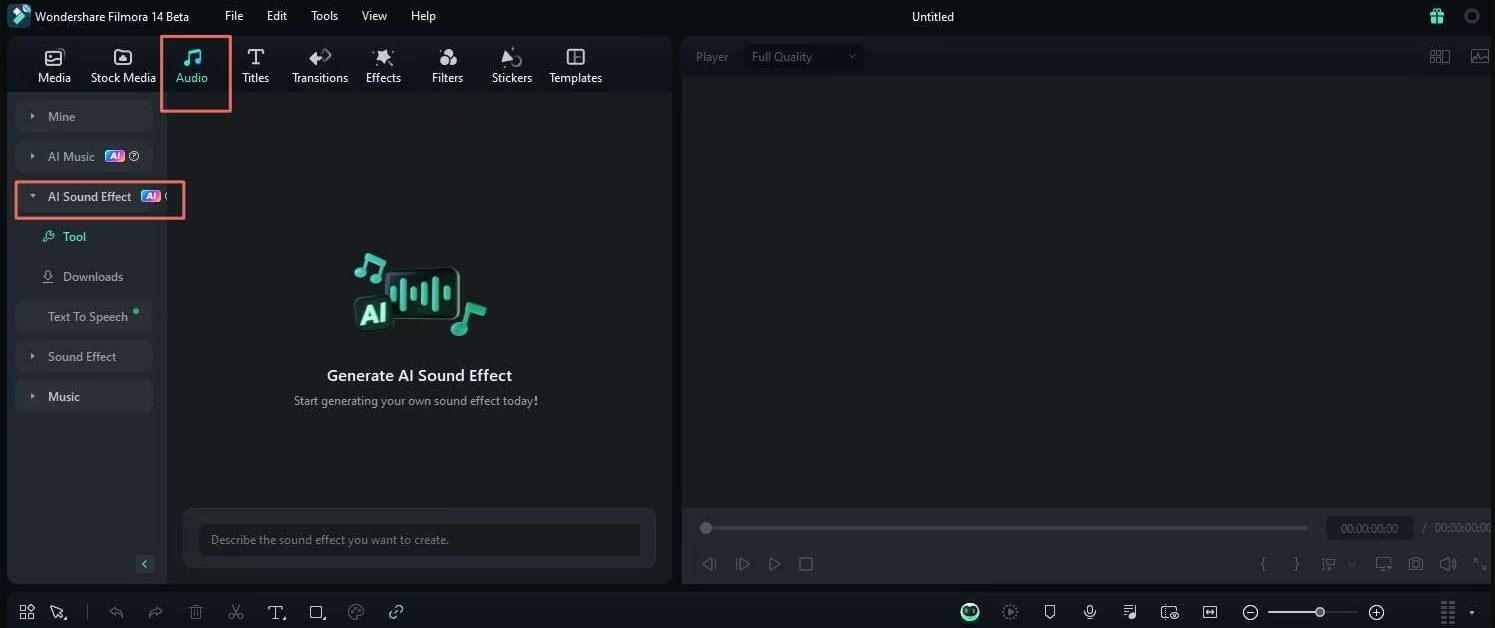1495x628 pixels.
Task: Open the Help menu
Action: pos(423,16)
